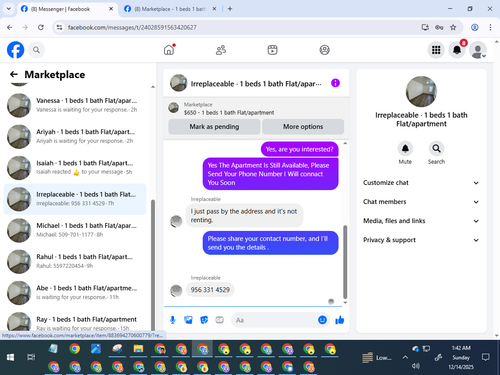Open the tab search dropdown arrow
Image resolution: width=500 pixels, height=375 pixels.
point(9,9)
